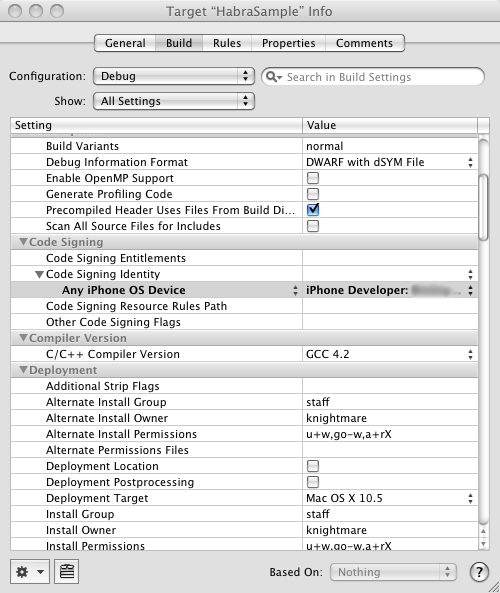
Task: Open Deployment Target Mac OS X 10.5 popup
Action: pos(470,498)
